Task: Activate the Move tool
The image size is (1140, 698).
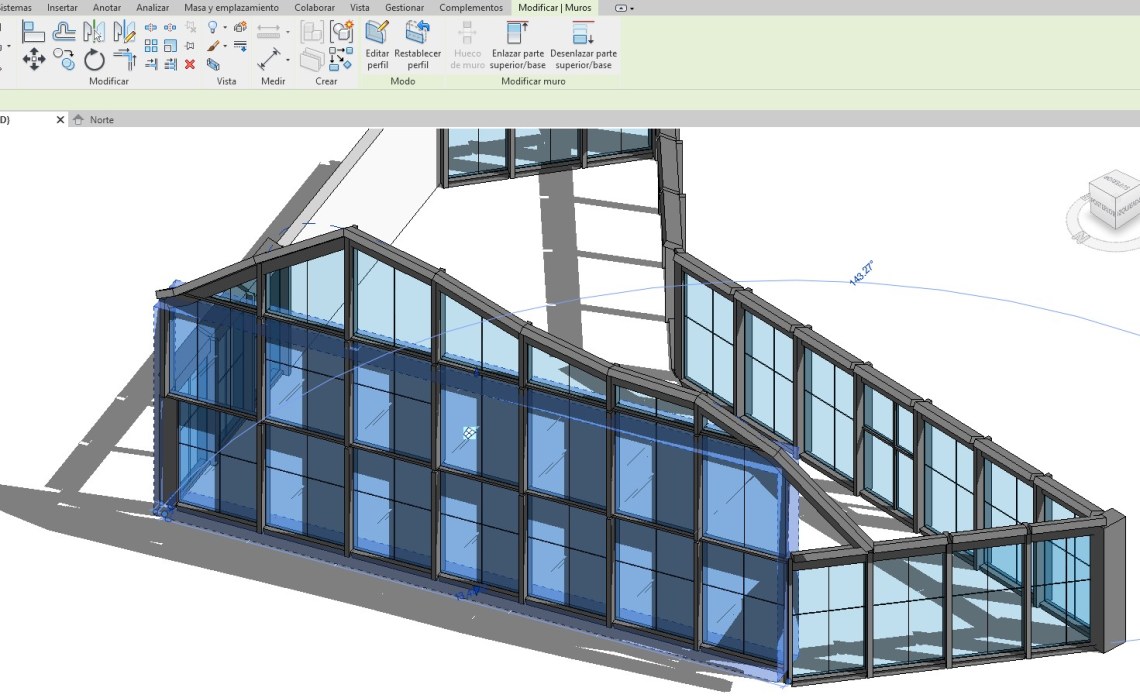Action: click(x=33, y=59)
